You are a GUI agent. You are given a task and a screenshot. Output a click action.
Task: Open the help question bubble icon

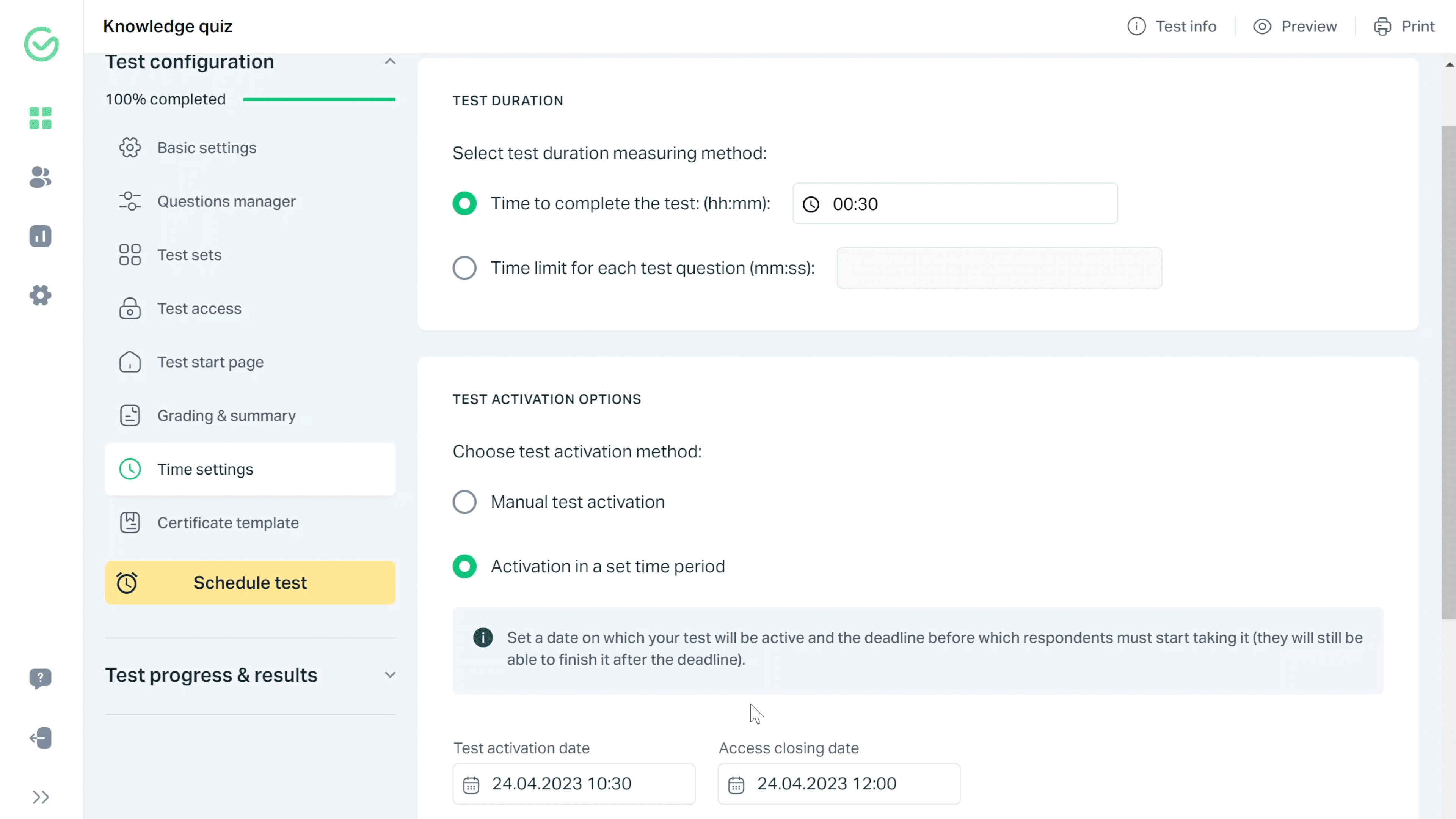pyautogui.click(x=40, y=678)
